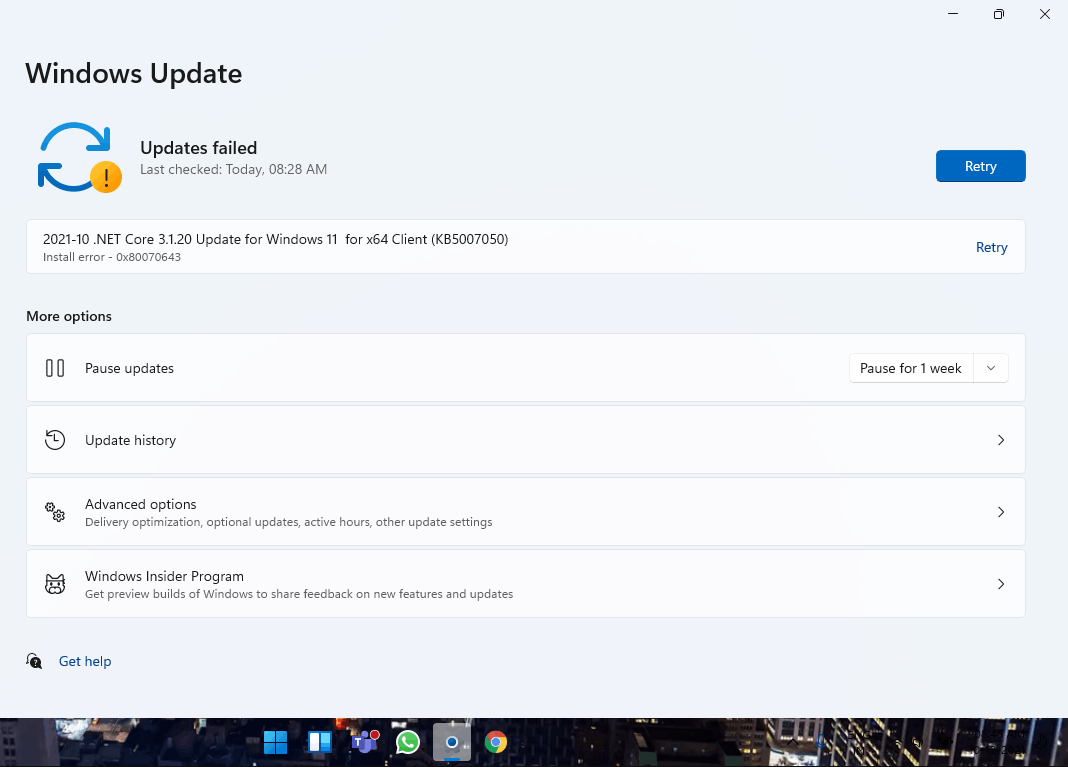Close the Windows Update settings window

(x=1044, y=14)
